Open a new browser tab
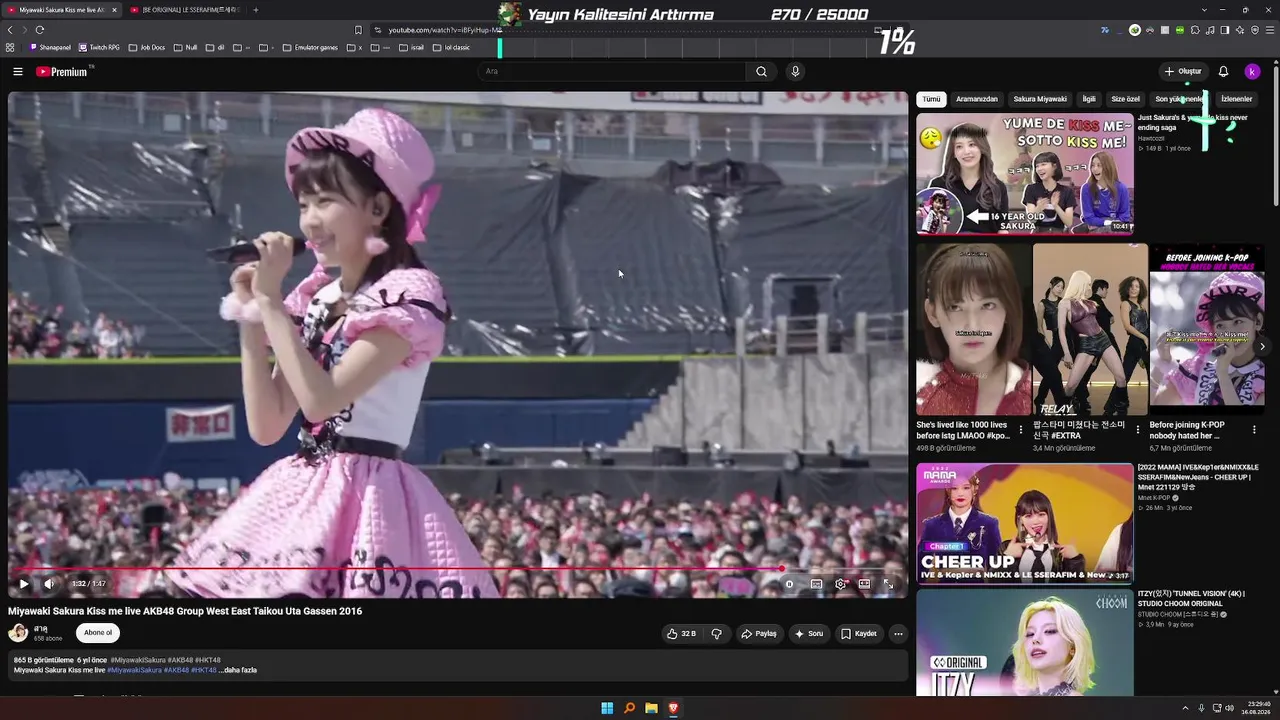1280x720 pixels. (255, 10)
